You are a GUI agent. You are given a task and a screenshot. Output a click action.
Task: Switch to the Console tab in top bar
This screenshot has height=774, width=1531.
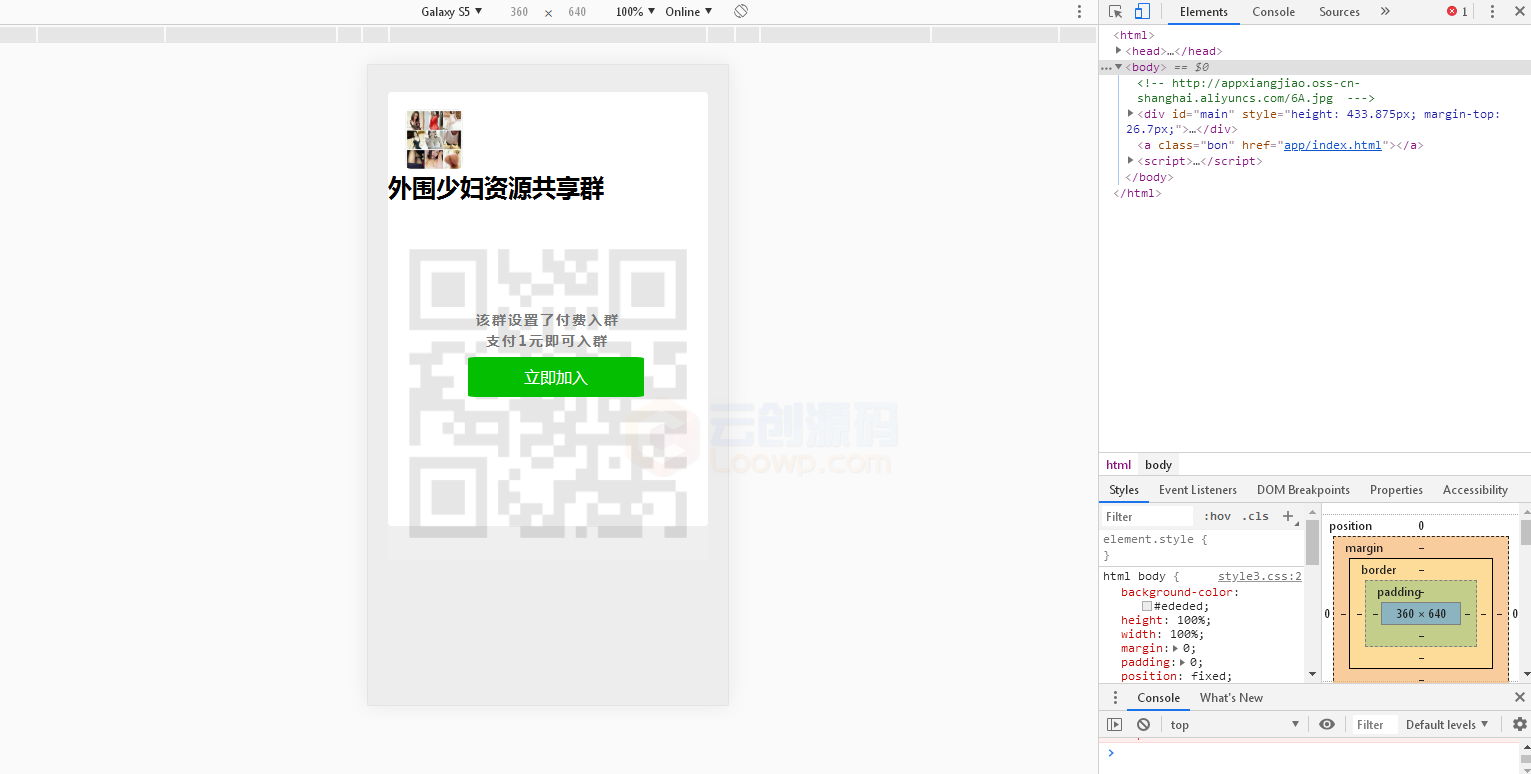tap(1273, 12)
